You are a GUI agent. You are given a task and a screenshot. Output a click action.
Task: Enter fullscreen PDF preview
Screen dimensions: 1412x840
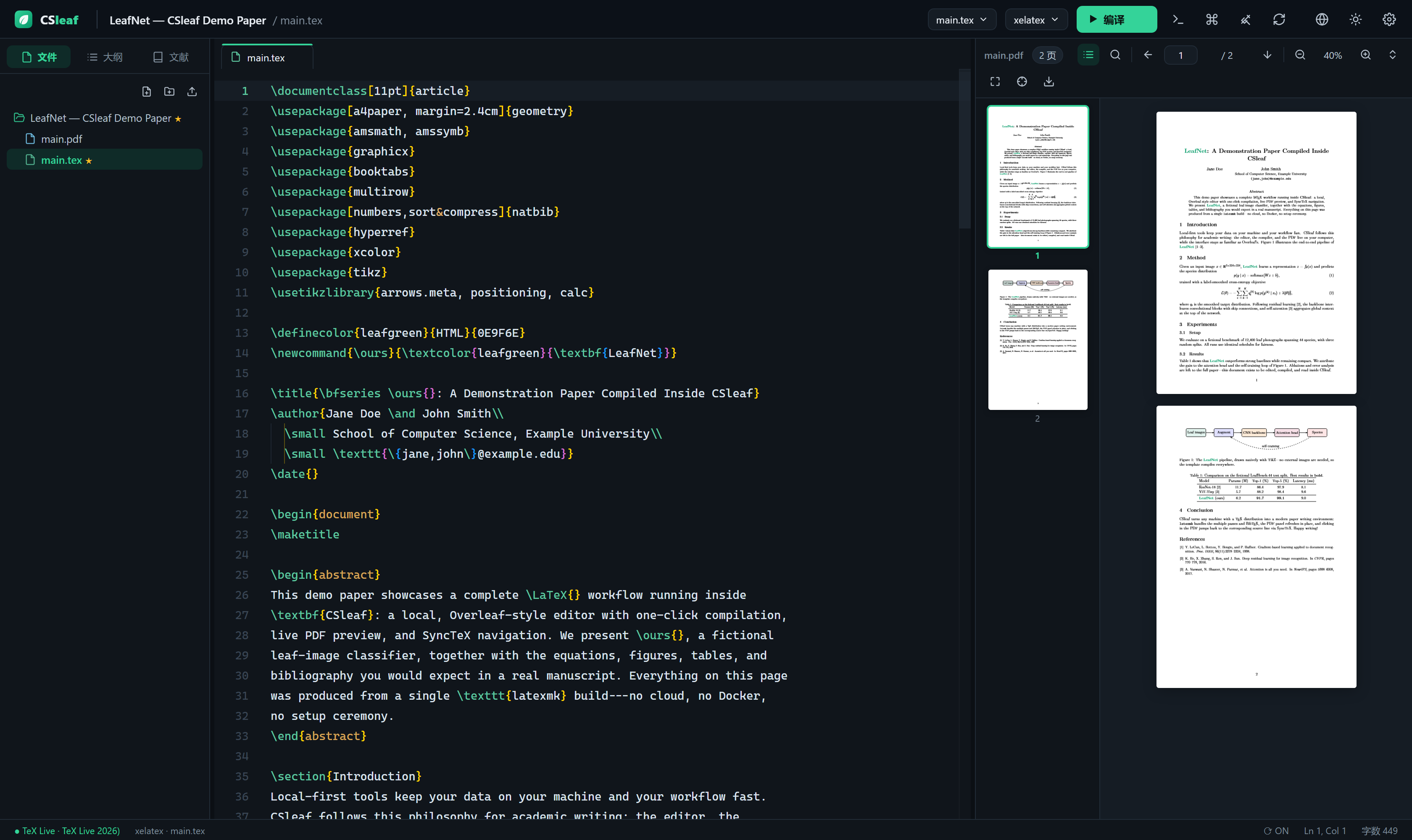click(x=995, y=81)
